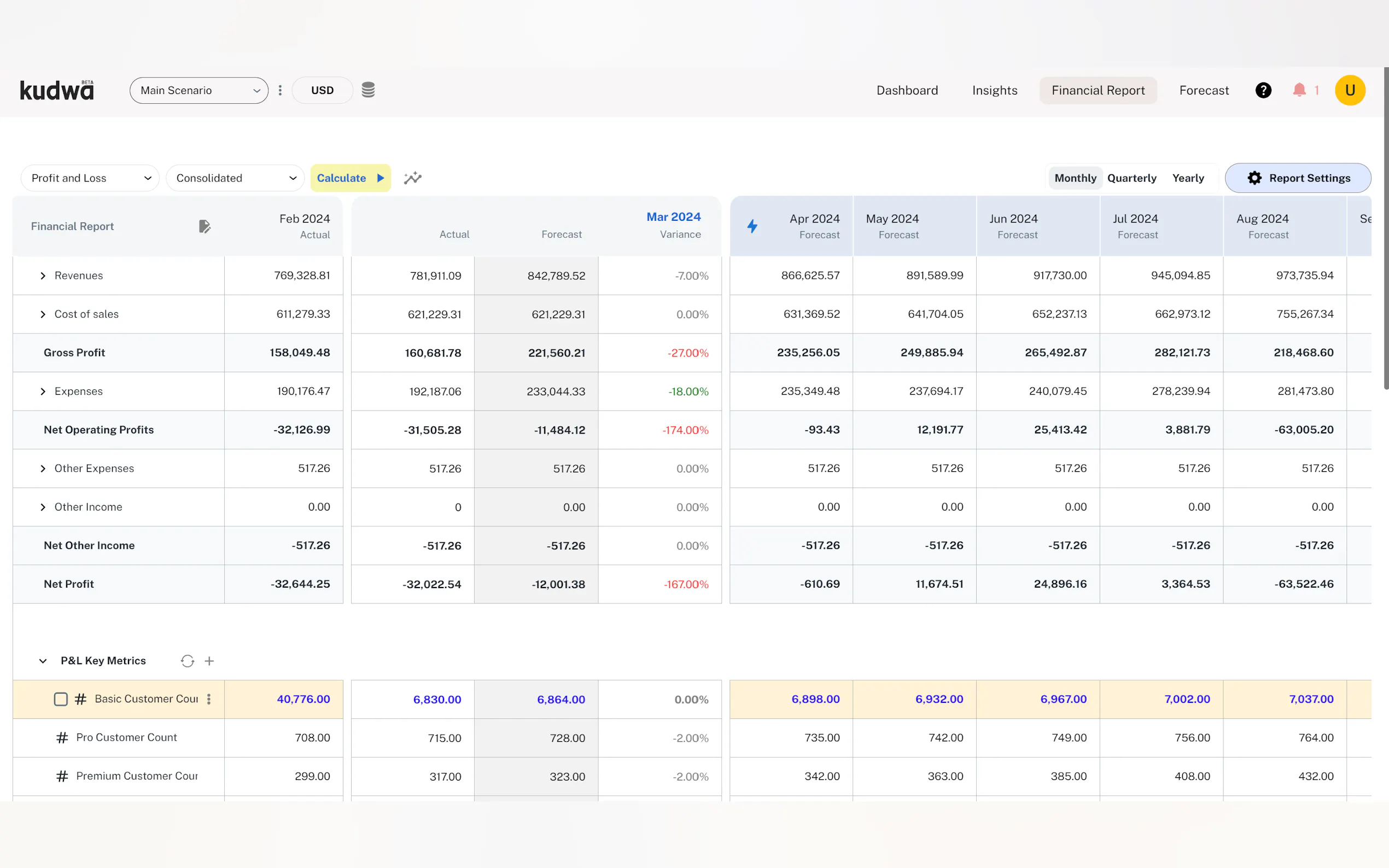Open Basic Customer Count row options menu
Screen dimensions: 1389x868
coord(209,699)
